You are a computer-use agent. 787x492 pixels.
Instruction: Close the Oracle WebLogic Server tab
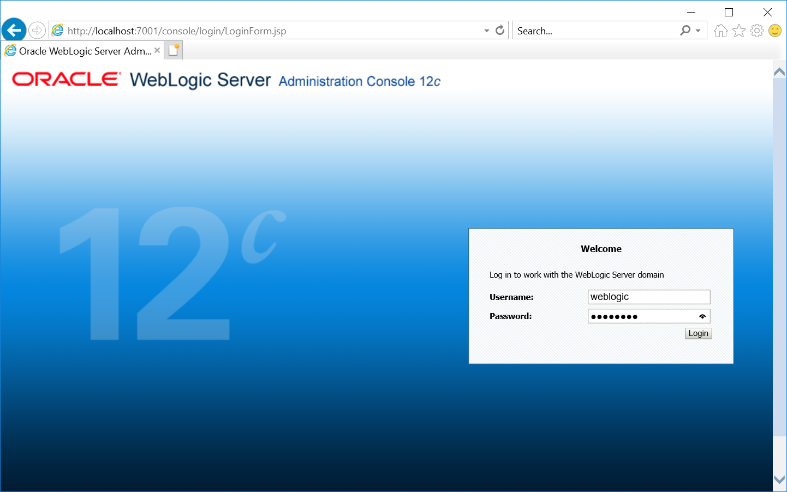coord(157,50)
